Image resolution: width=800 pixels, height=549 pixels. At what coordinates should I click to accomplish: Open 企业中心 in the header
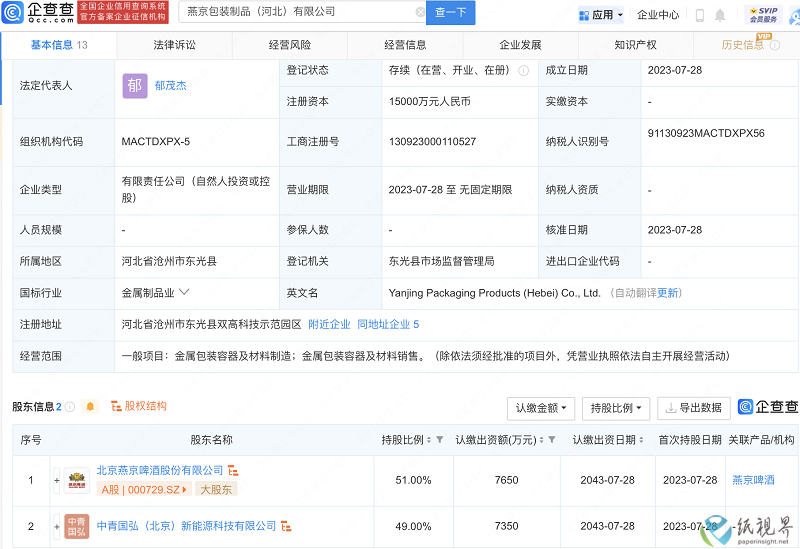pos(658,15)
